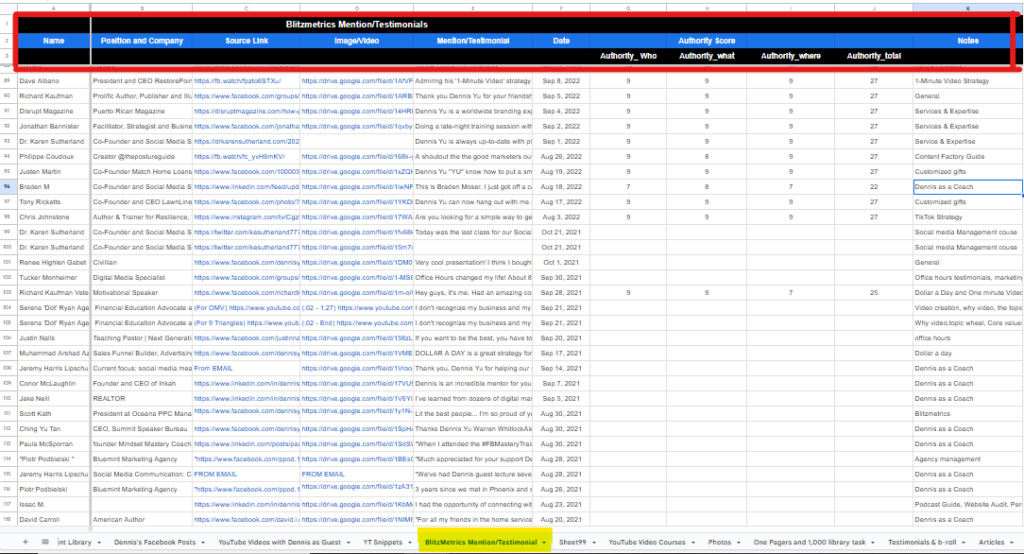Select the Dave Albano name cell
Screen dimensions: 1024x554
54,81
